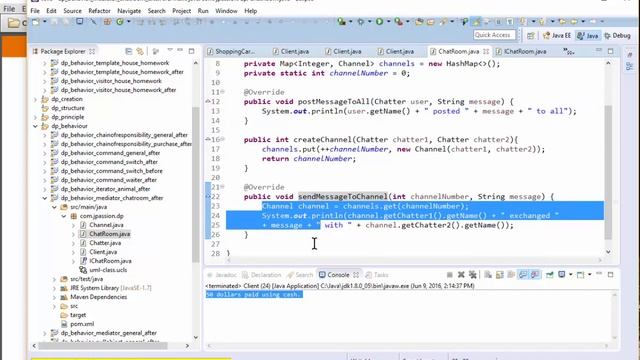Collapse the dp_behaviour folder
Image resolution: width=640 pixels, height=360 pixels.
coord(35,126)
